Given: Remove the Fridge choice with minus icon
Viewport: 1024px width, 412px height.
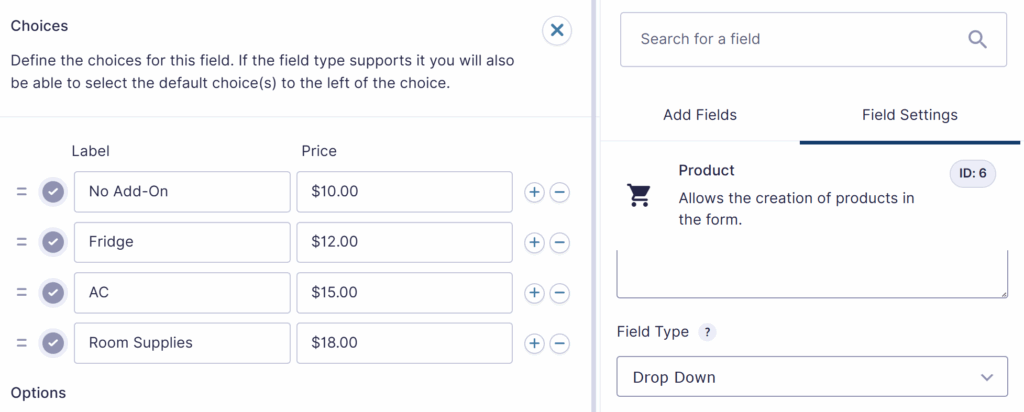Looking at the screenshot, I should (x=560, y=242).
